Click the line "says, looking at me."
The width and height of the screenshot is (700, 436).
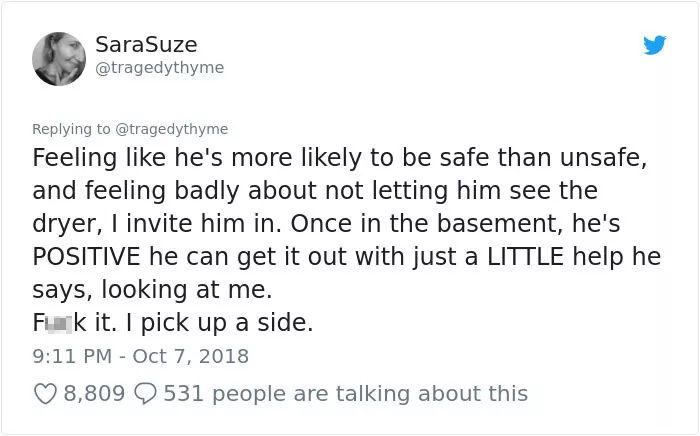tap(152, 290)
